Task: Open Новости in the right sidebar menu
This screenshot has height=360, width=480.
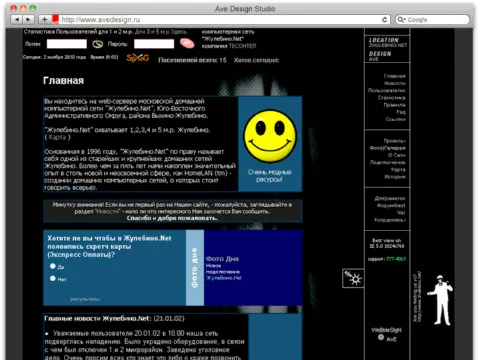Action: point(395,83)
